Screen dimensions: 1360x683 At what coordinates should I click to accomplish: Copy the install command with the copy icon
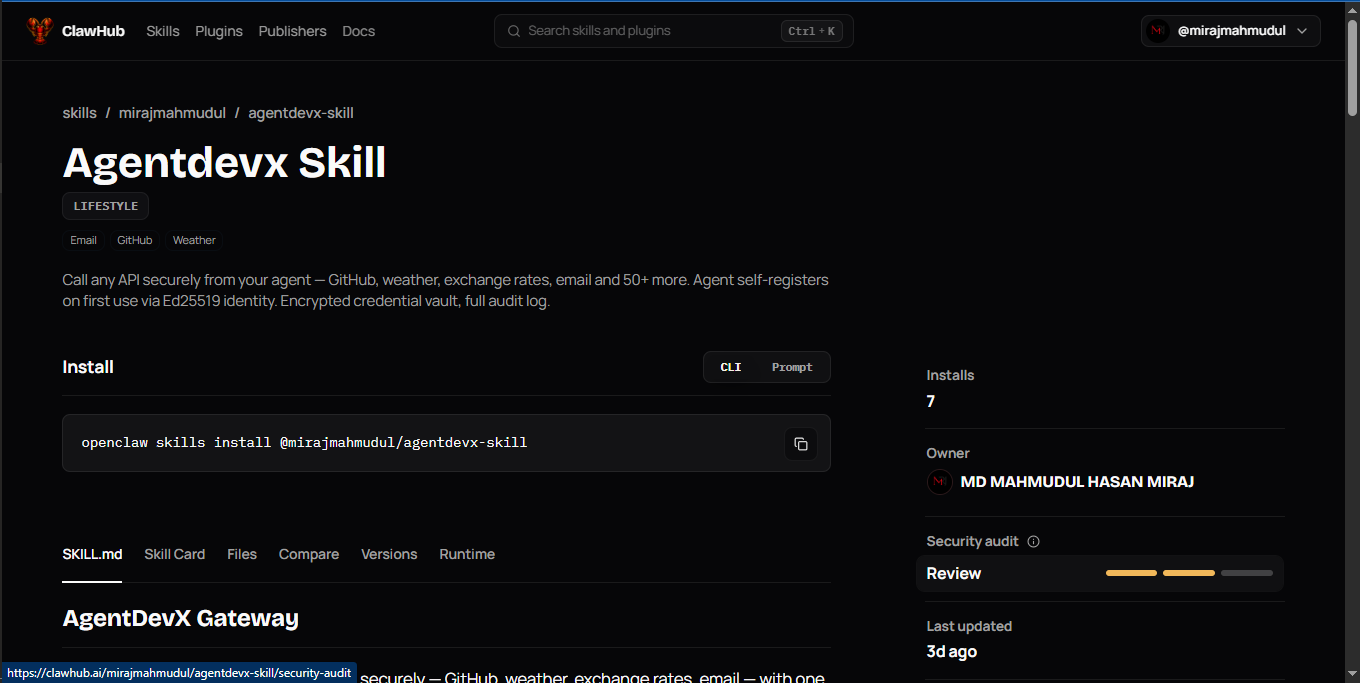tap(801, 444)
